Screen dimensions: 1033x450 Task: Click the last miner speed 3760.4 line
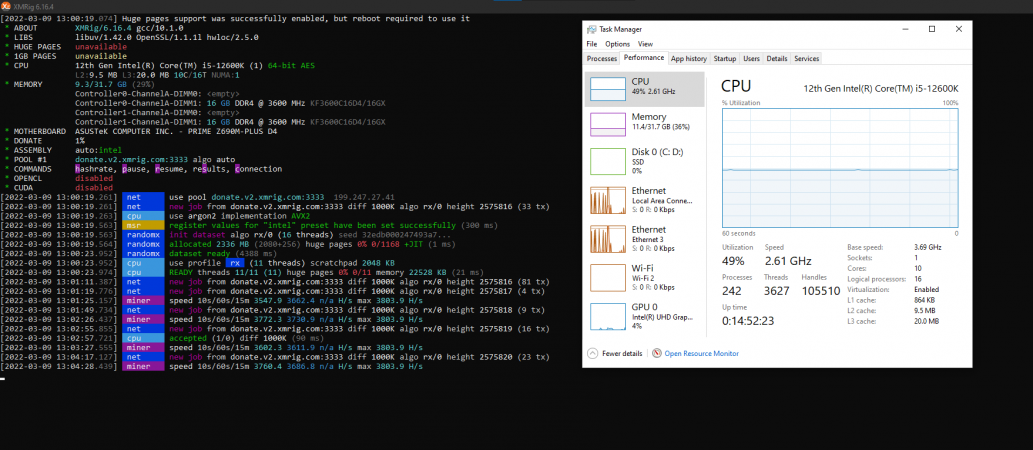(211, 366)
